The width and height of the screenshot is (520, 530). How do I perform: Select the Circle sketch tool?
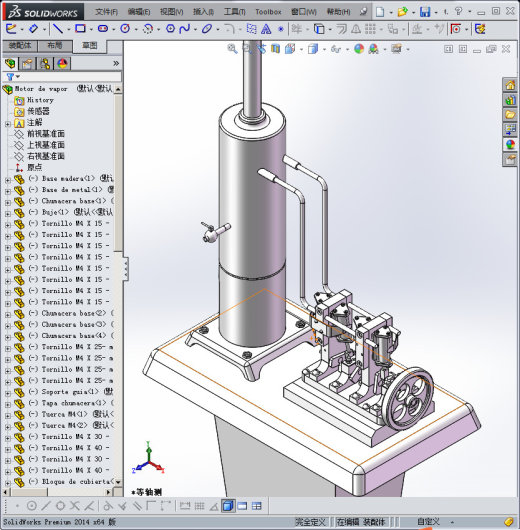click(125, 29)
